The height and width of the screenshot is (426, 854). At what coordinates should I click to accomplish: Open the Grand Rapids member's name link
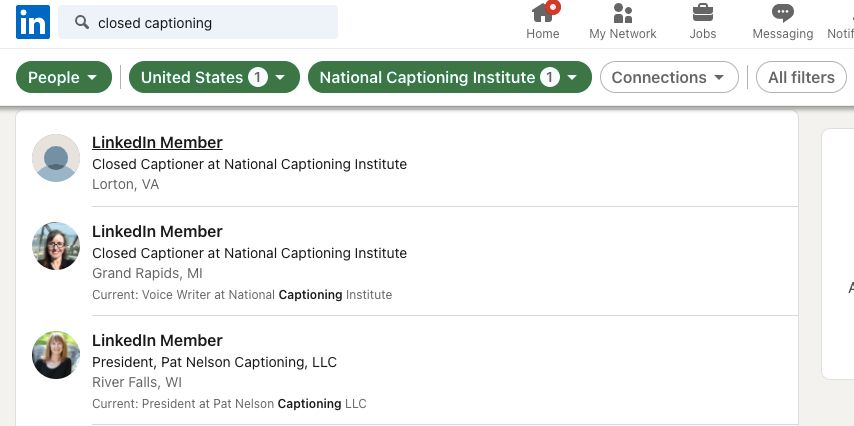tap(157, 232)
